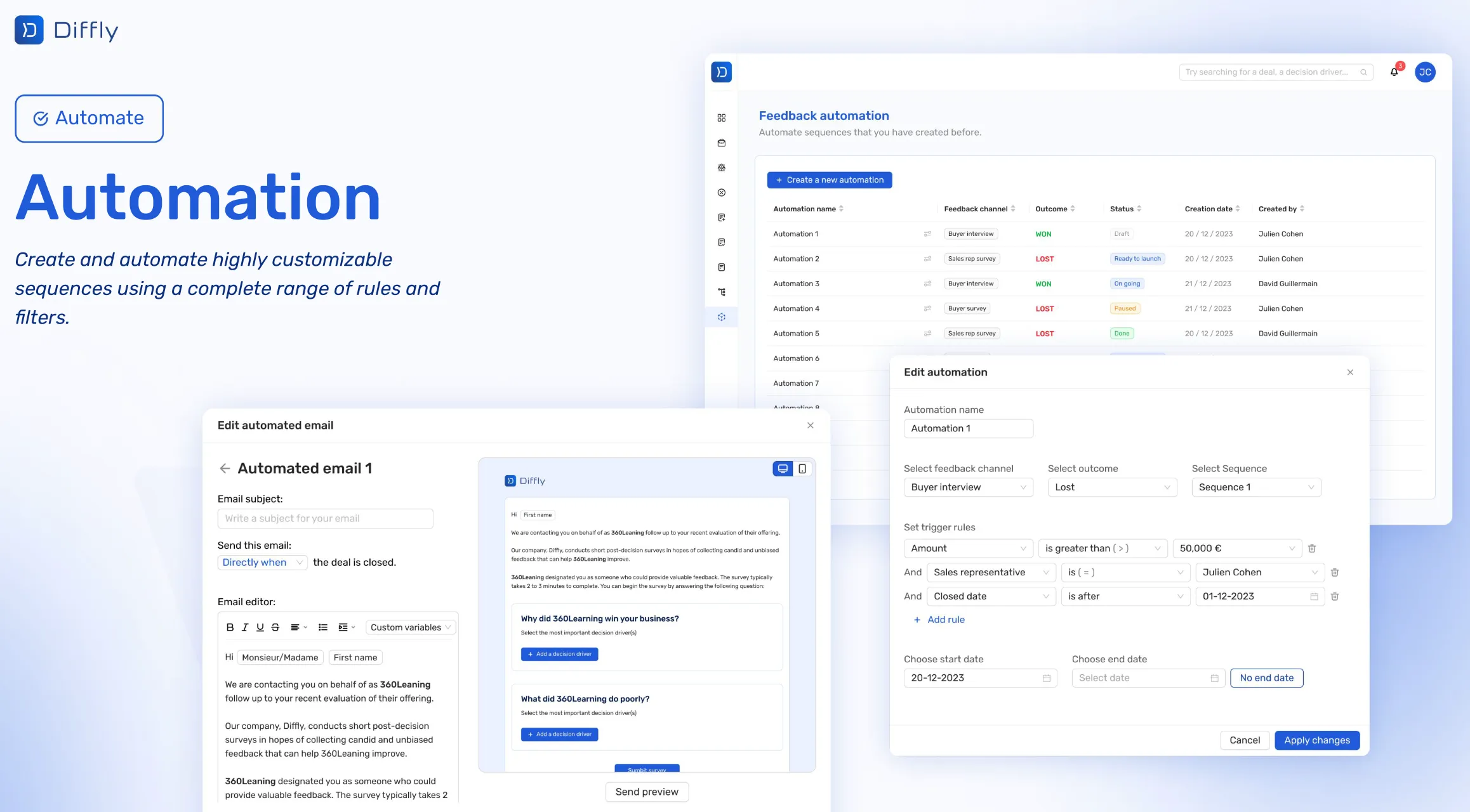Delete the Amount trigger rule
The height and width of the screenshot is (812, 1470).
coord(1312,548)
